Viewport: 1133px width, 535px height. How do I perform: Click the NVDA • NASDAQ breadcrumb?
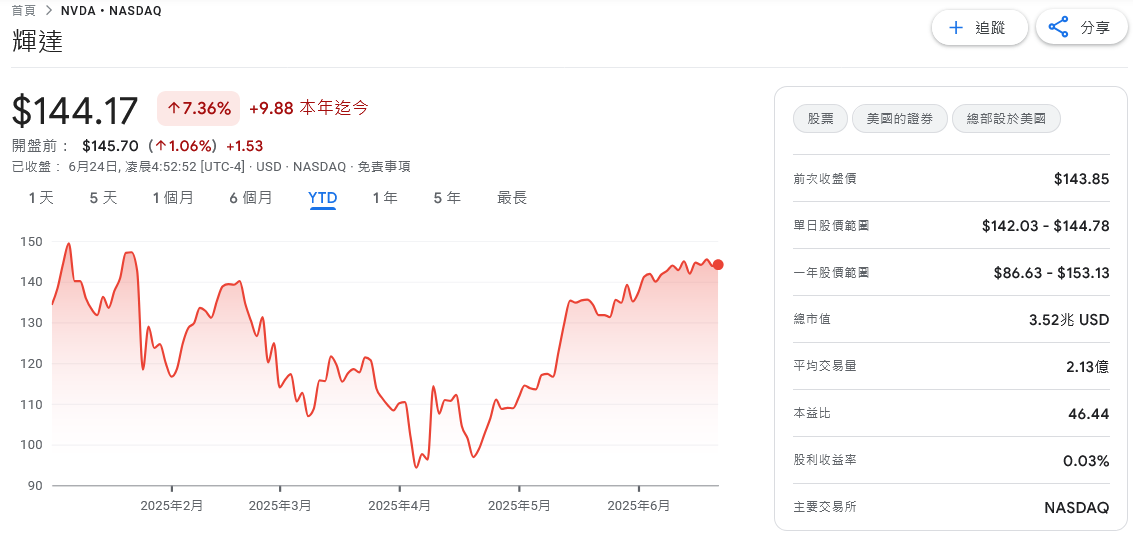(x=111, y=10)
